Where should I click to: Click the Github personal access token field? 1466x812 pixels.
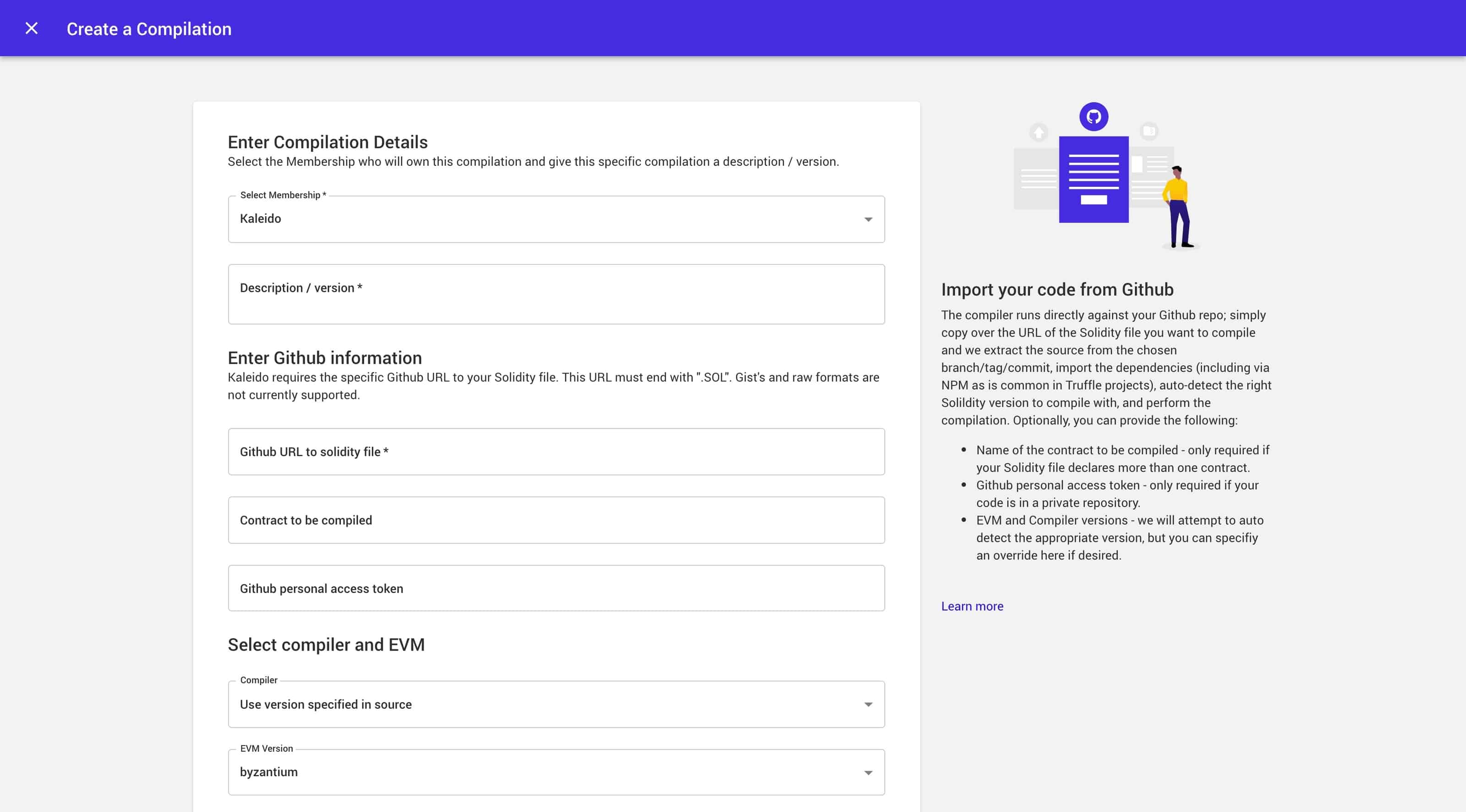(556, 589)
